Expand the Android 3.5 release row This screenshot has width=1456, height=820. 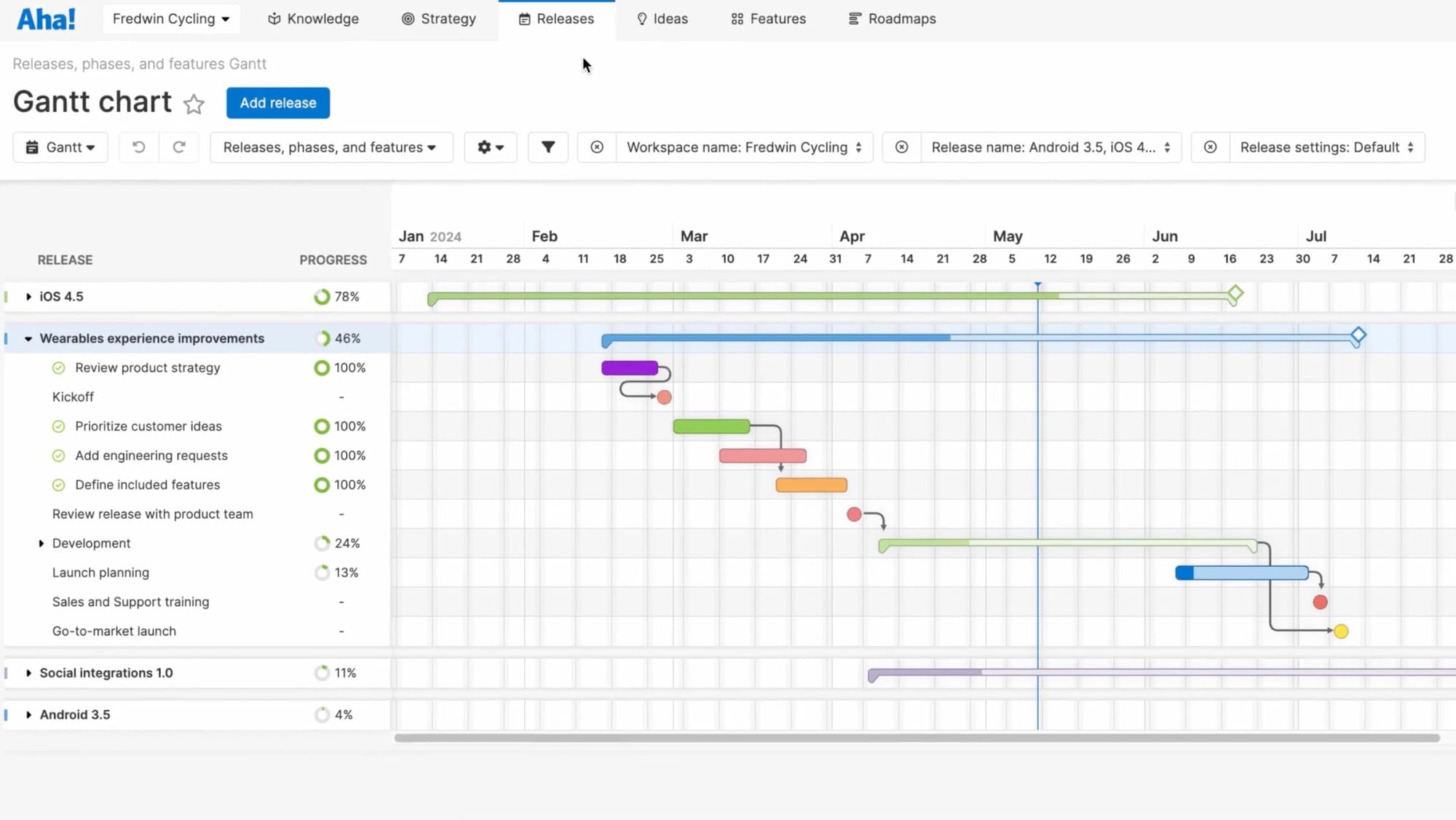[x=28, y=715]
